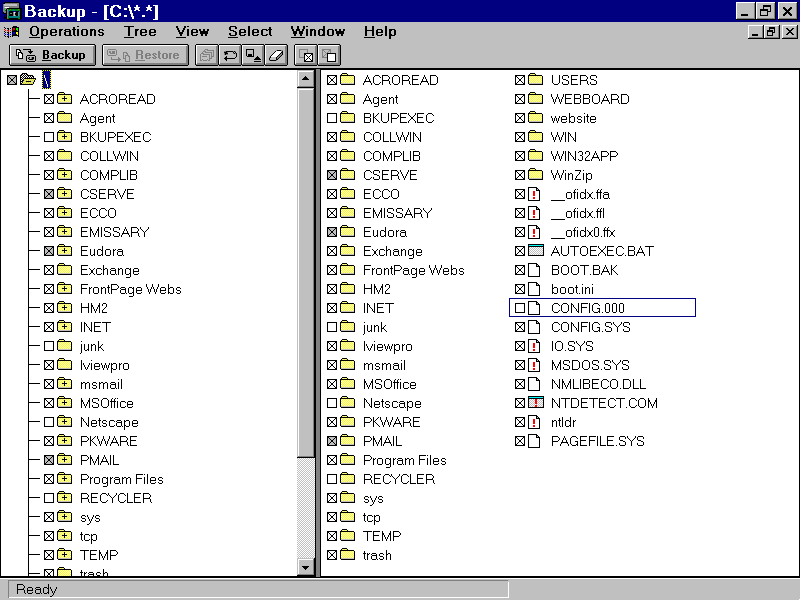Select the AUTOEXEC.BAT file icon
This screenshot has height=600, width=800.
(x=535, y=251)
